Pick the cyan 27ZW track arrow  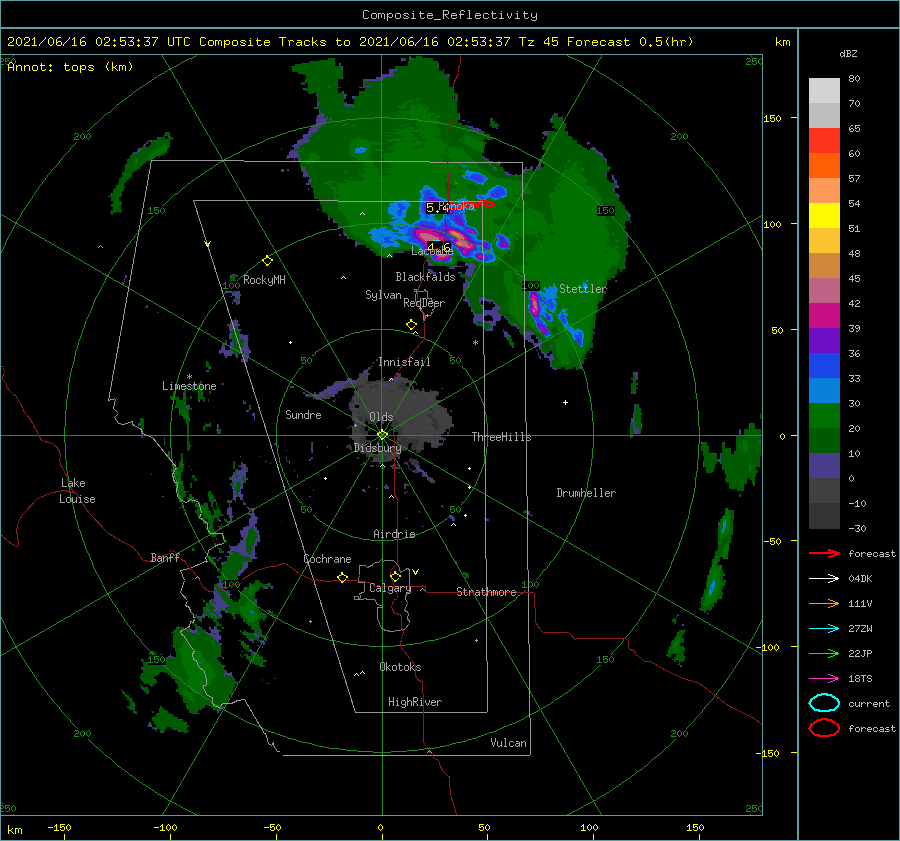coord(824,628)
